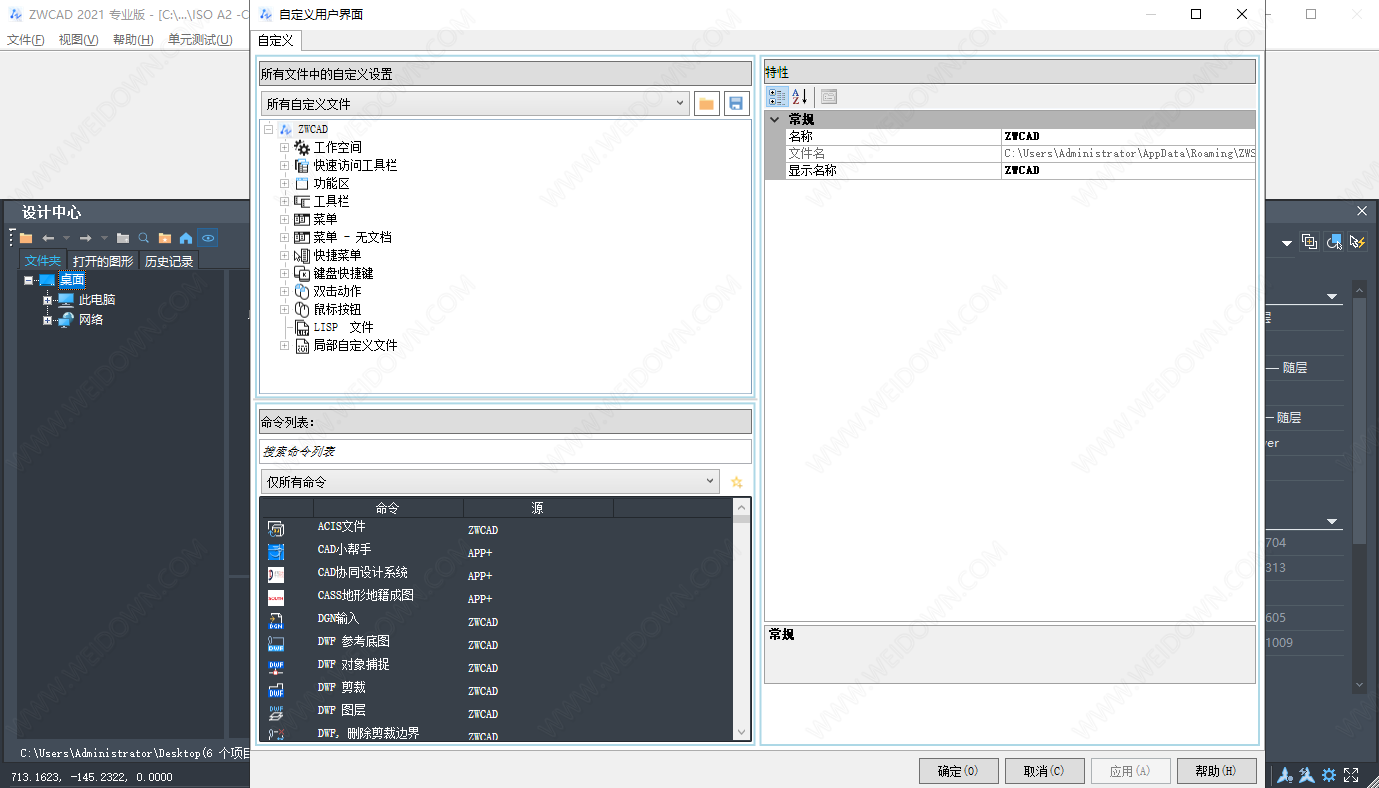Expand the 工作空间 tree node

pyautogui.click(x=284, y=148)
